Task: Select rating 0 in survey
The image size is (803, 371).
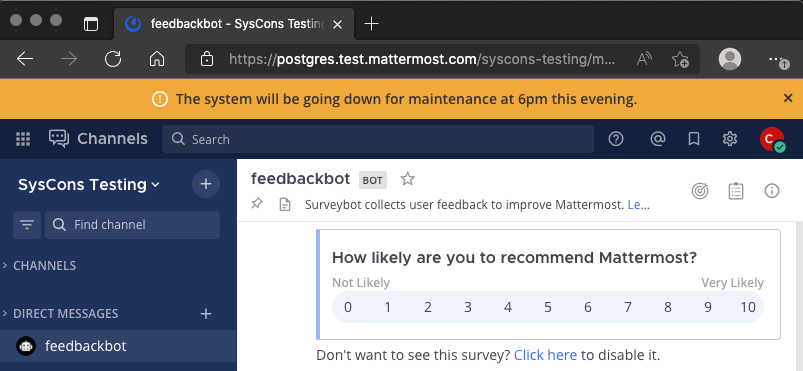Action: (348, 307)
